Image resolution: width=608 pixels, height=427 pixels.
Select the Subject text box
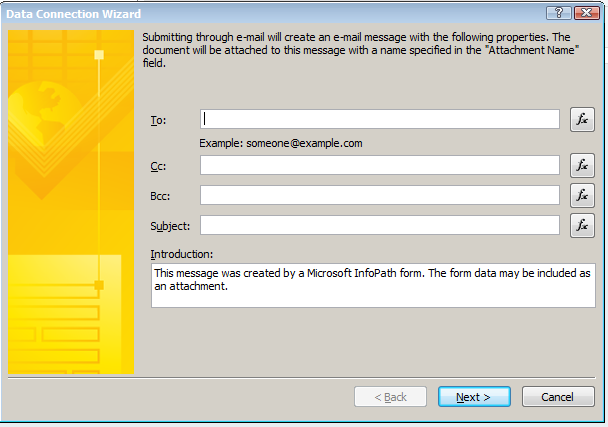(x=380, y=225)
